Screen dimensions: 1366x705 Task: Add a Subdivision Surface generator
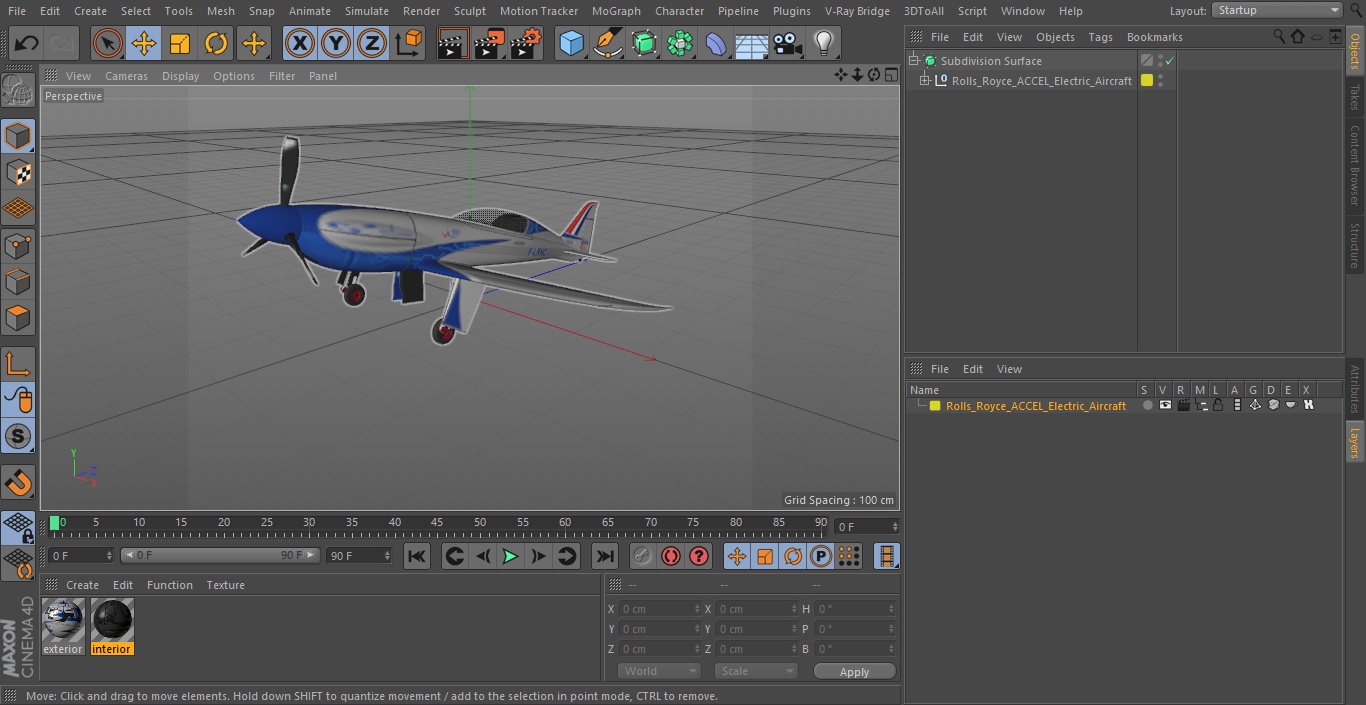click(x=644, y=43)
